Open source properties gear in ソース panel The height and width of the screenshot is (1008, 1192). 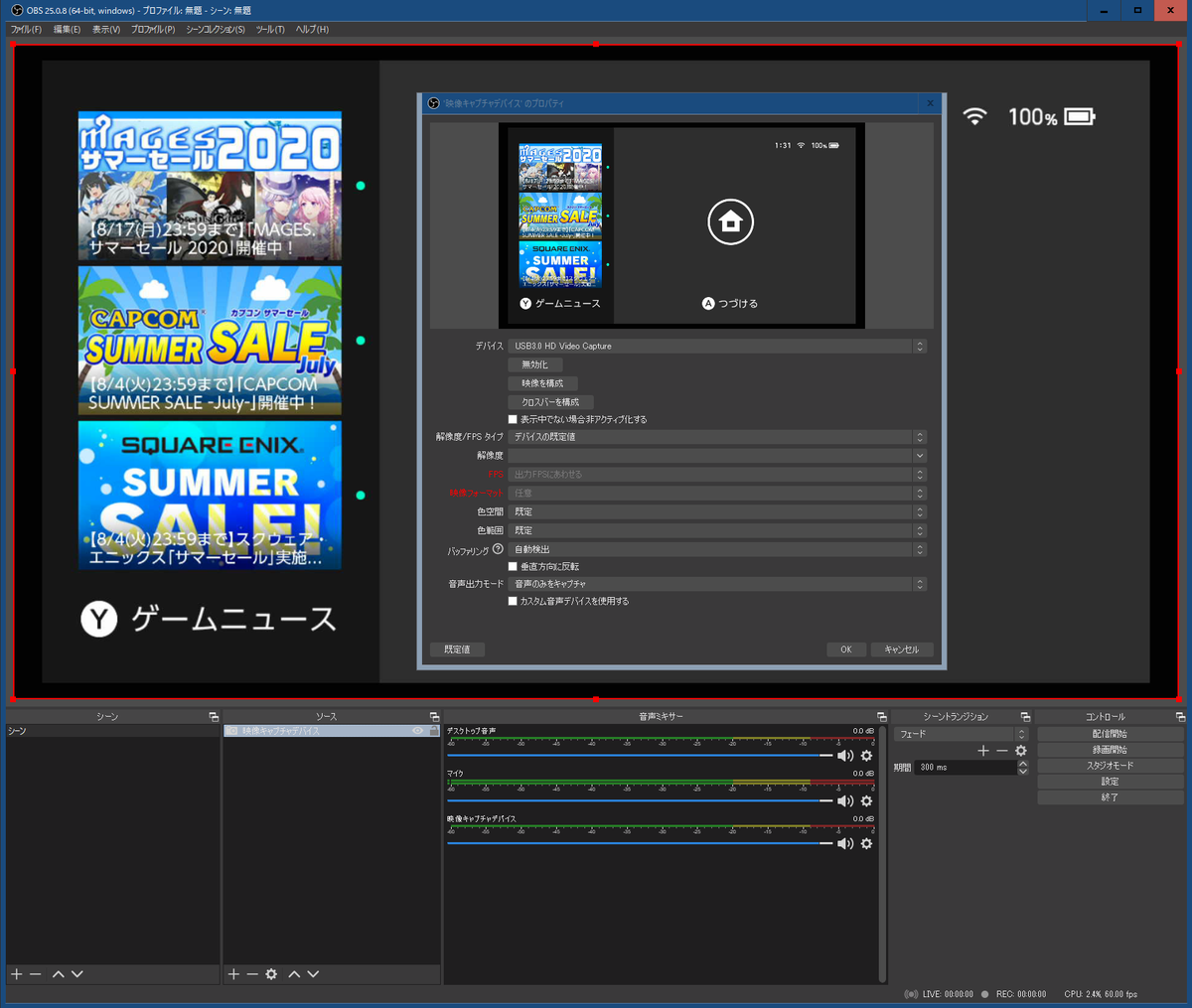(271, 974)
